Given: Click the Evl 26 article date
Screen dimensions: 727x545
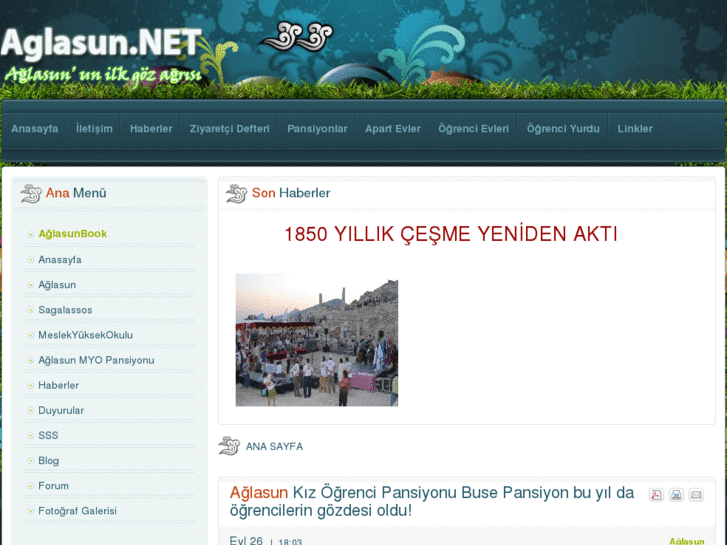Looking at the screenshot, I should [246, 541].
